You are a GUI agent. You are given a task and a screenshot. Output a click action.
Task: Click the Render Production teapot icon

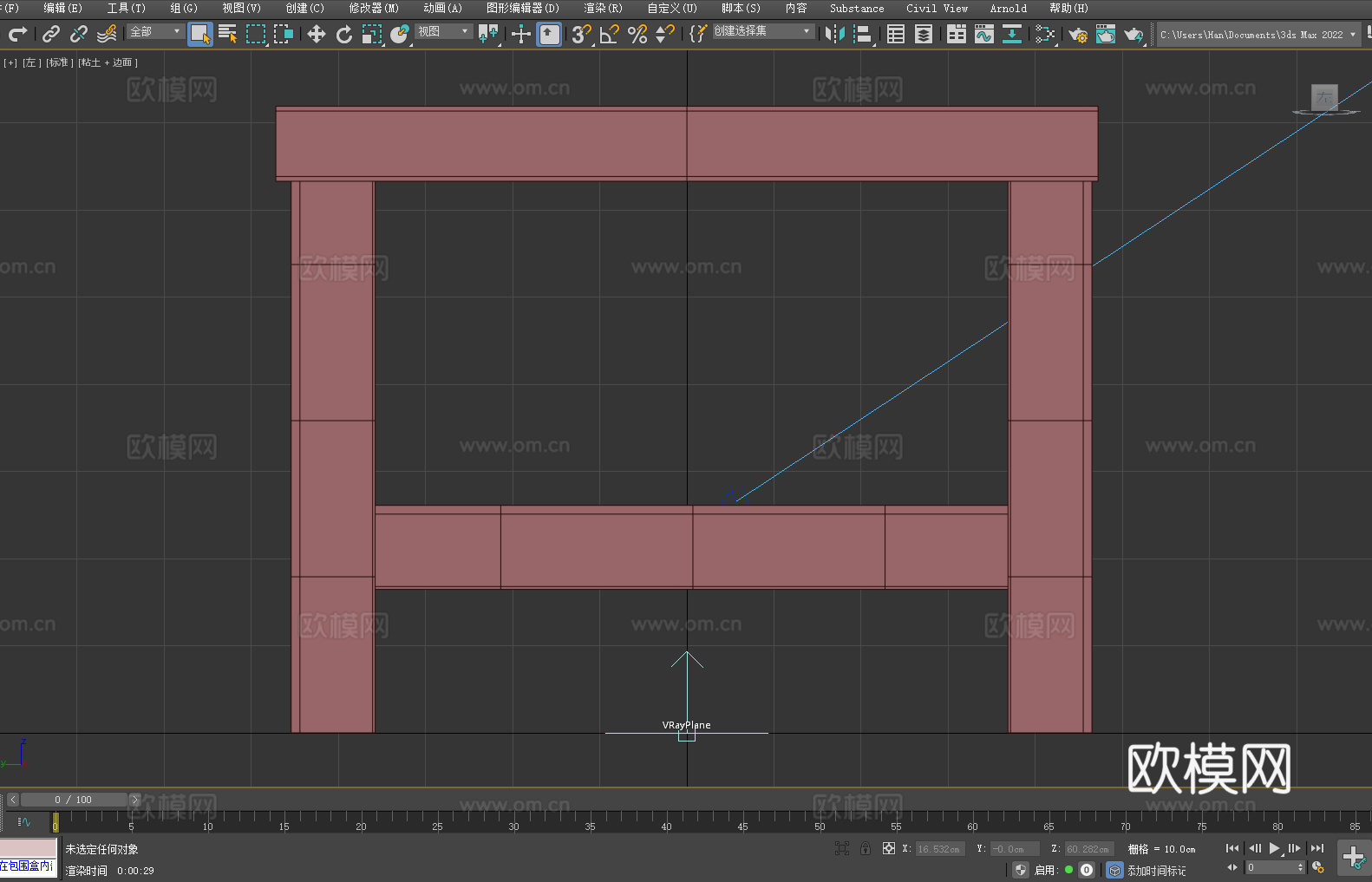coord(1134,34)
